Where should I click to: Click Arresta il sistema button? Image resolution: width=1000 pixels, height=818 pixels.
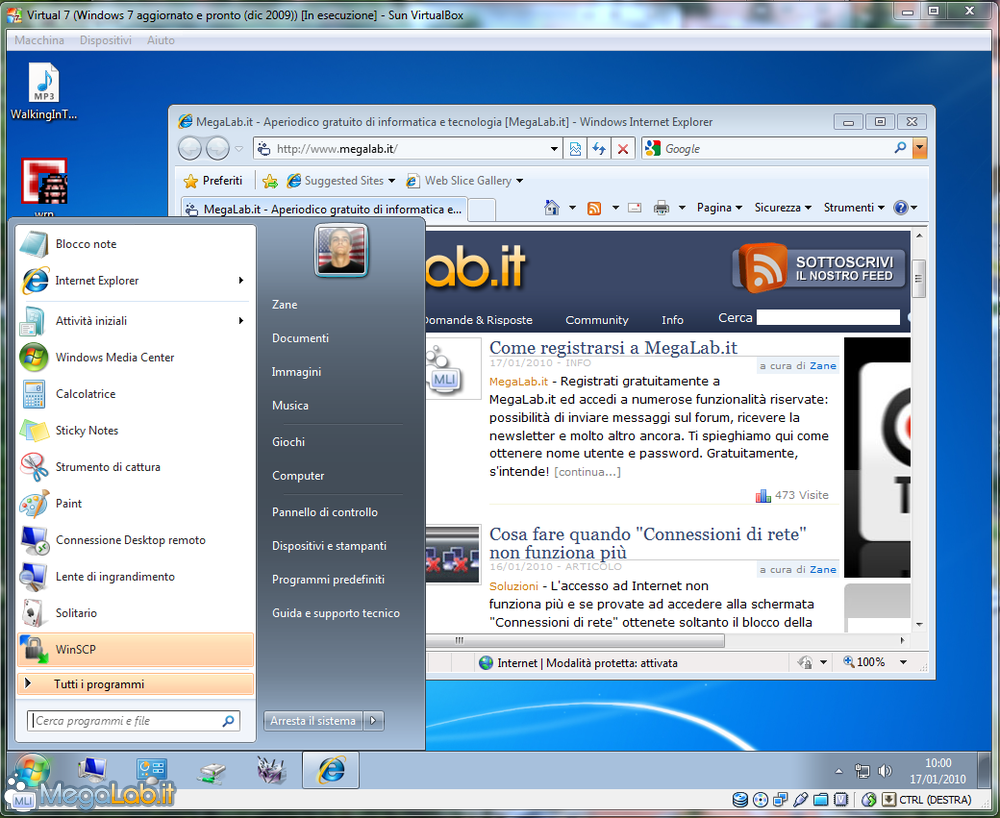pos(312,721)
